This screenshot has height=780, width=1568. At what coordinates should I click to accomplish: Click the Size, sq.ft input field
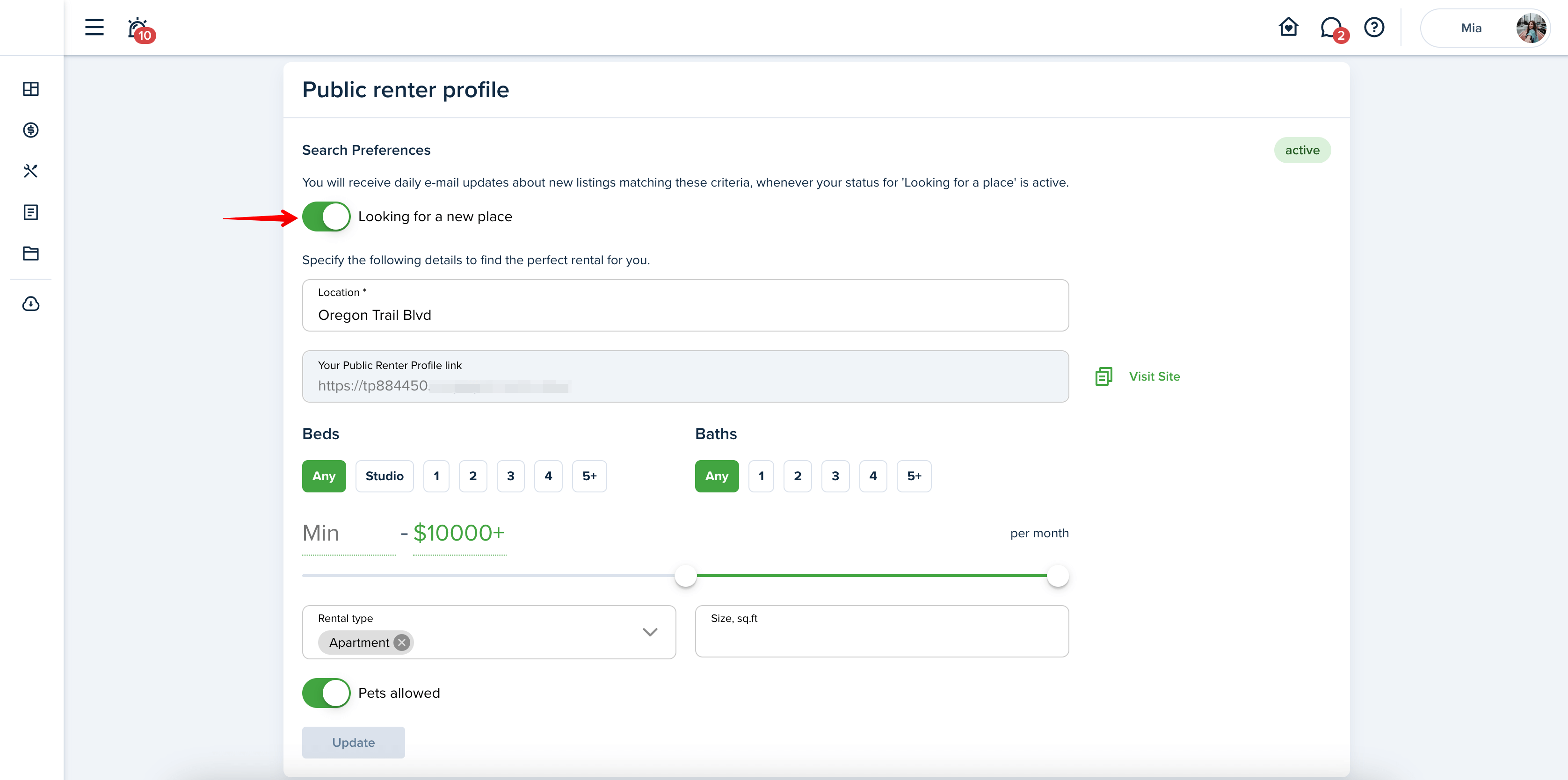point(881,632)
